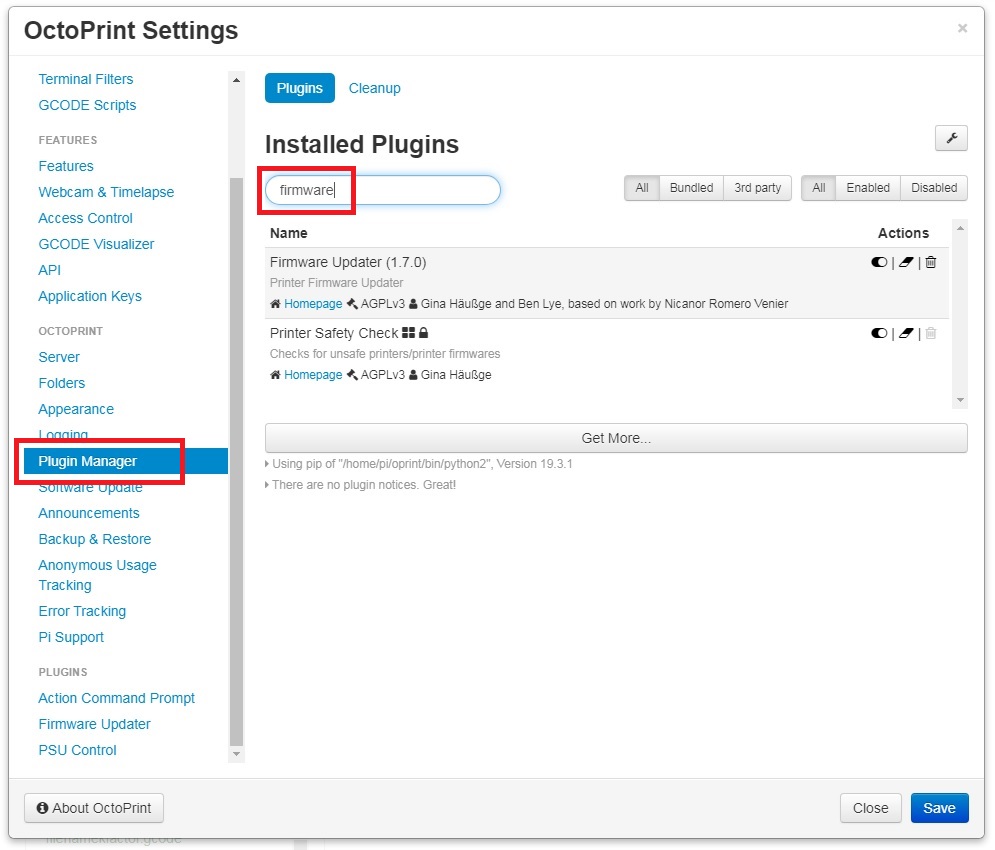Switch to the Plugins tab
The height and width of the screenshot is (850, 995).
click(x=300, y=88)
